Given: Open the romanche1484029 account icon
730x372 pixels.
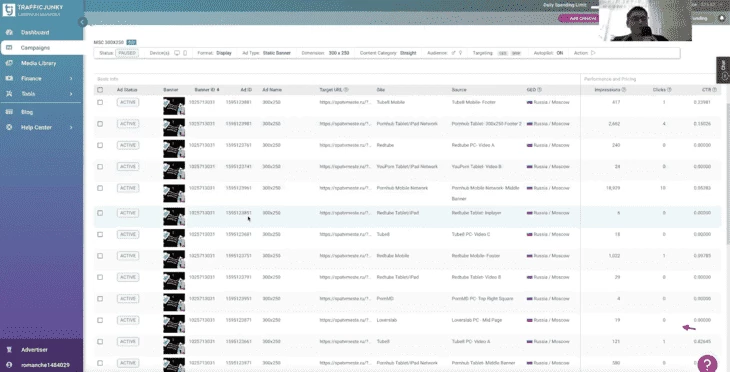Looking at the screenshot, I should 9,365.
